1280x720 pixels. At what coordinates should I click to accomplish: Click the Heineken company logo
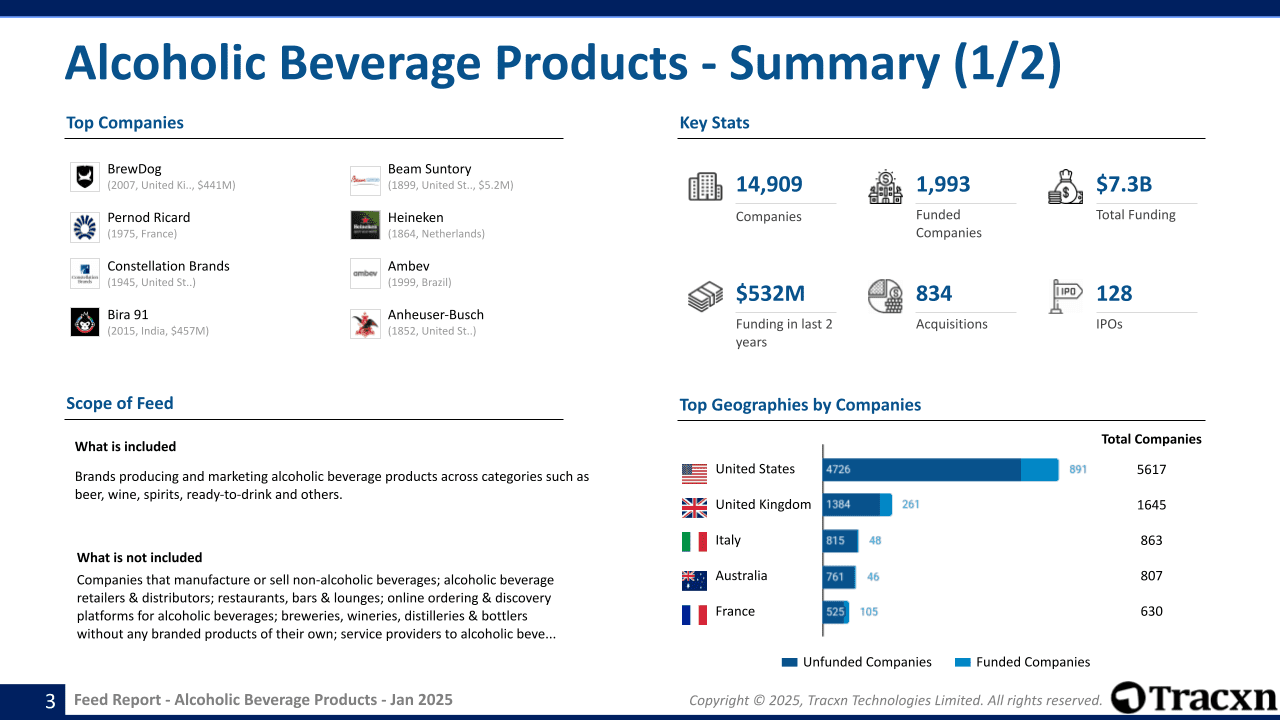coord(365,224)
